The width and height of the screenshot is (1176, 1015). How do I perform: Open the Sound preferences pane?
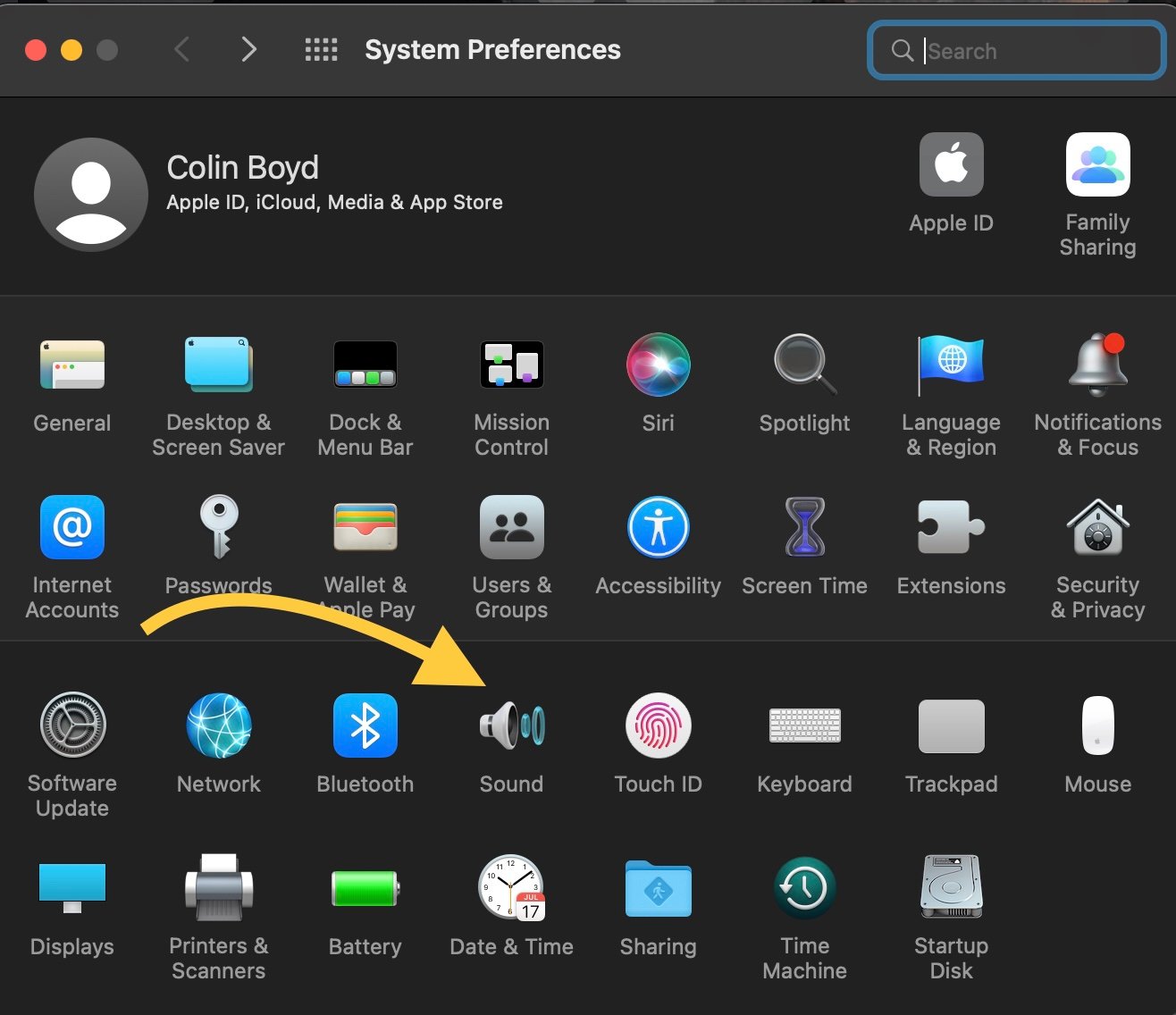[512, 726]
